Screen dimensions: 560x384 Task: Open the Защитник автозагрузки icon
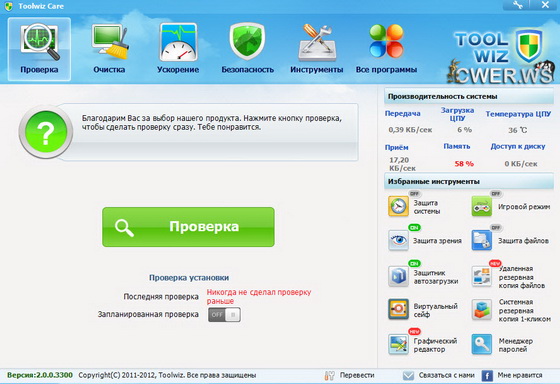pyautogui.click(x=398, y=276)
